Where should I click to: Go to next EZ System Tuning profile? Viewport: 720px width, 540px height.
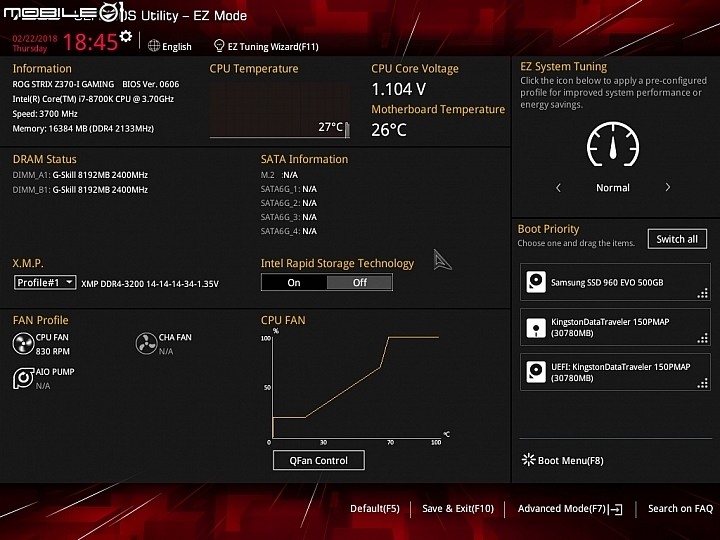[668, 187]
